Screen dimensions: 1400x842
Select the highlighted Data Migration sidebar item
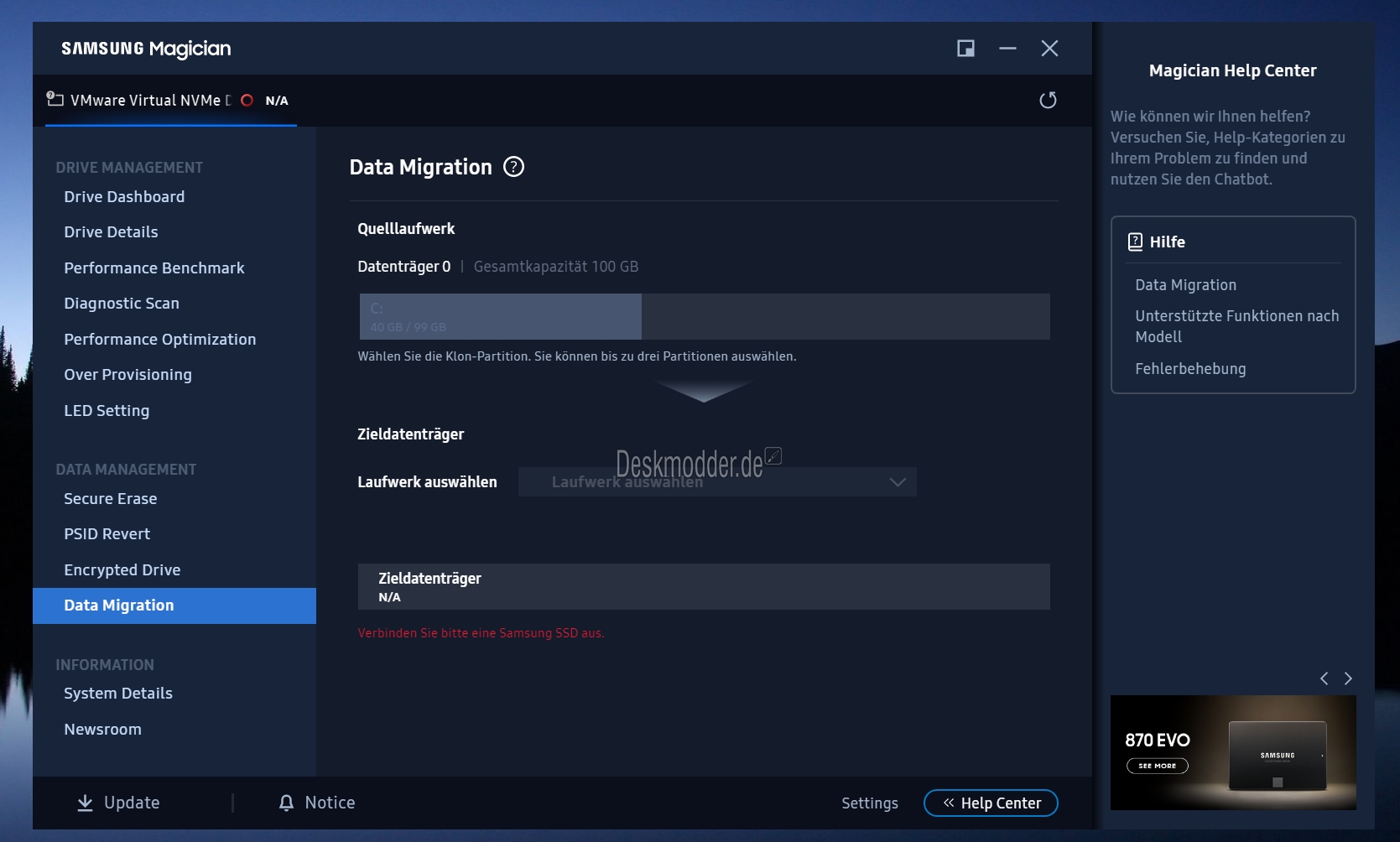(x=174, y=606)
